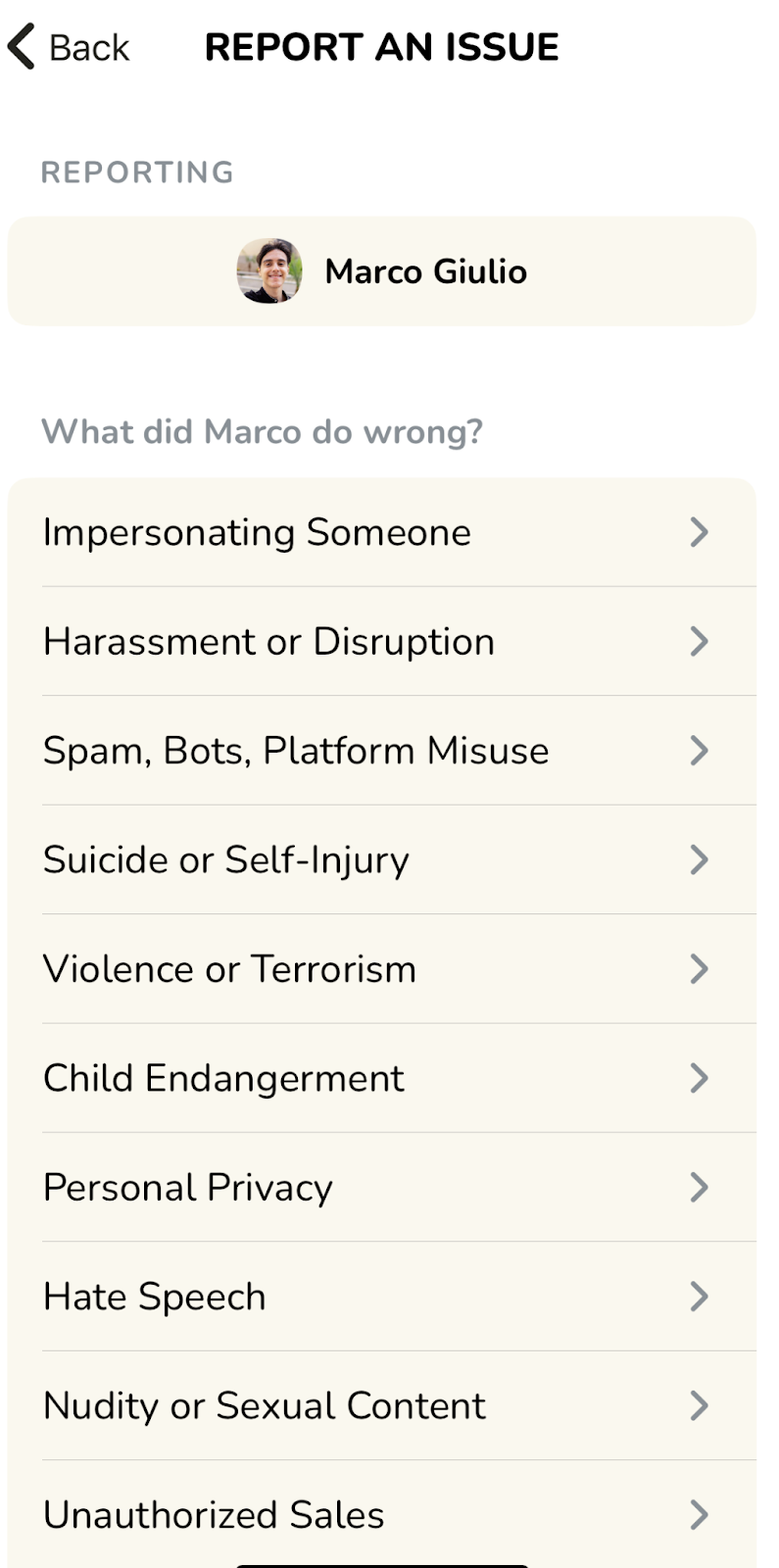This screenshot has width=779, height=1568.
Task: Tap the Back arrow icon
Action: point(22,47)
